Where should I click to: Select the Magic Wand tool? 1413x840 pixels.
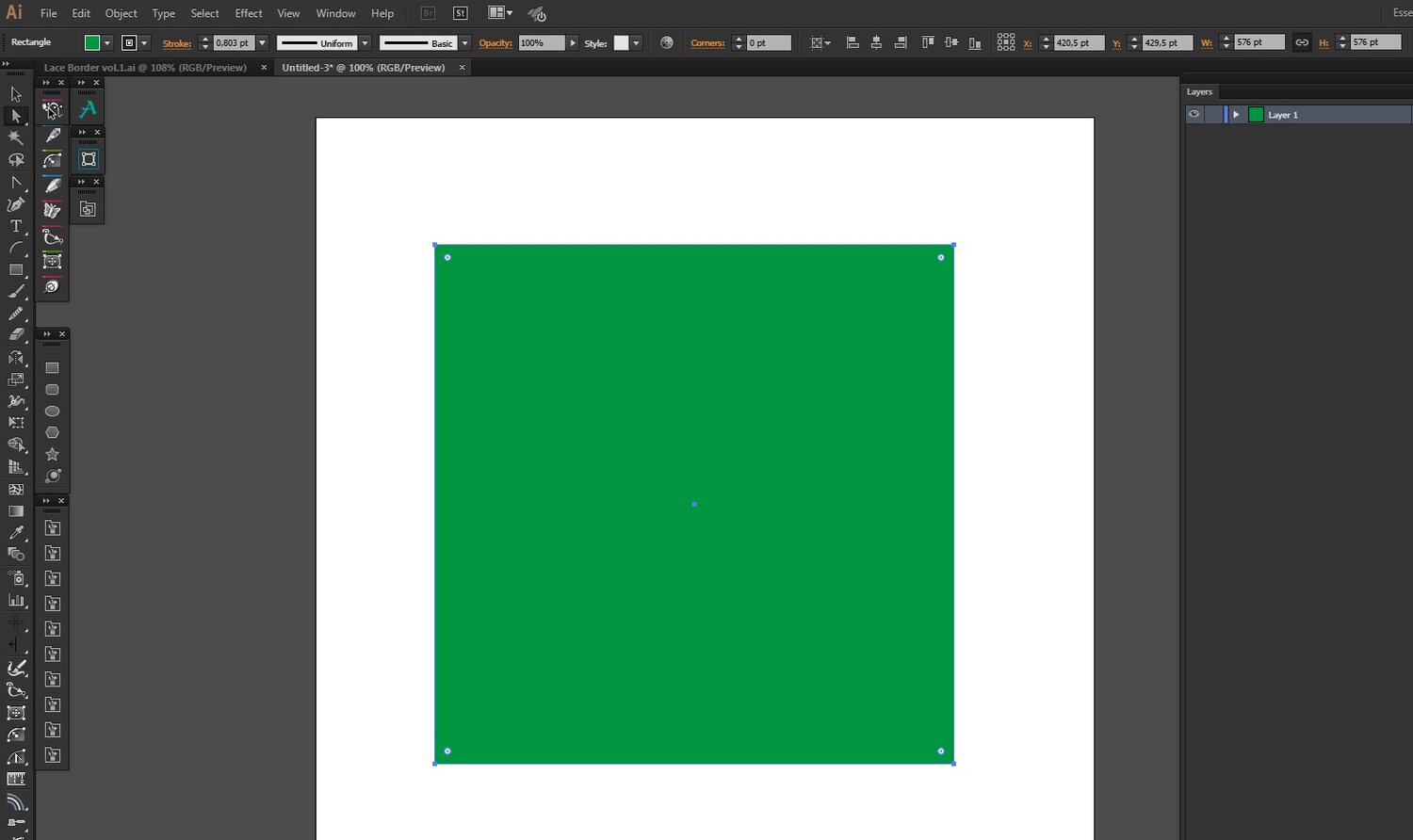tap(16, 138)
